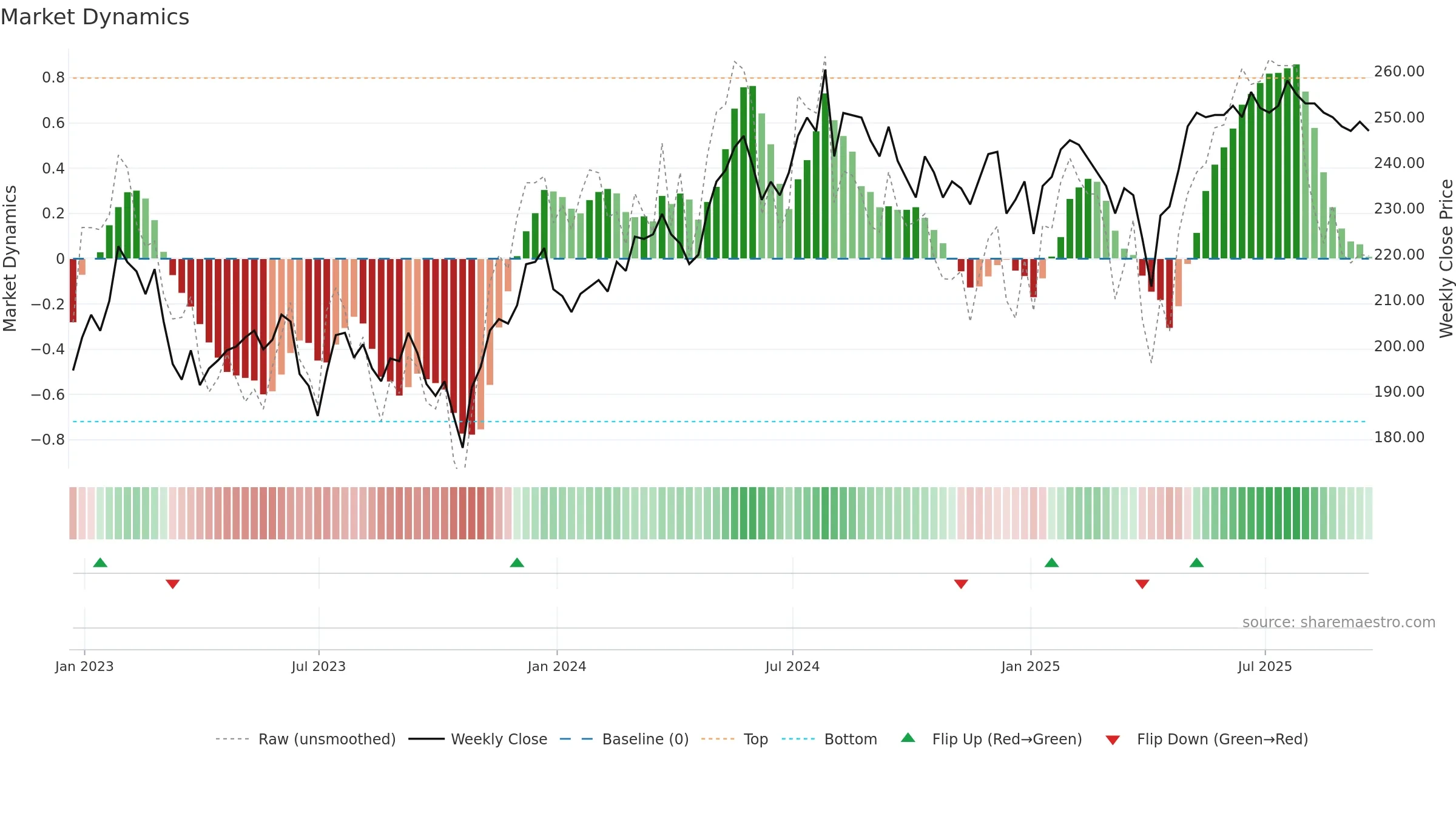Viewport: 1456px width, 819px height.
Task: Toggle the Bottom legend entry
Action: pyautogui.click(x=829, y=739)
